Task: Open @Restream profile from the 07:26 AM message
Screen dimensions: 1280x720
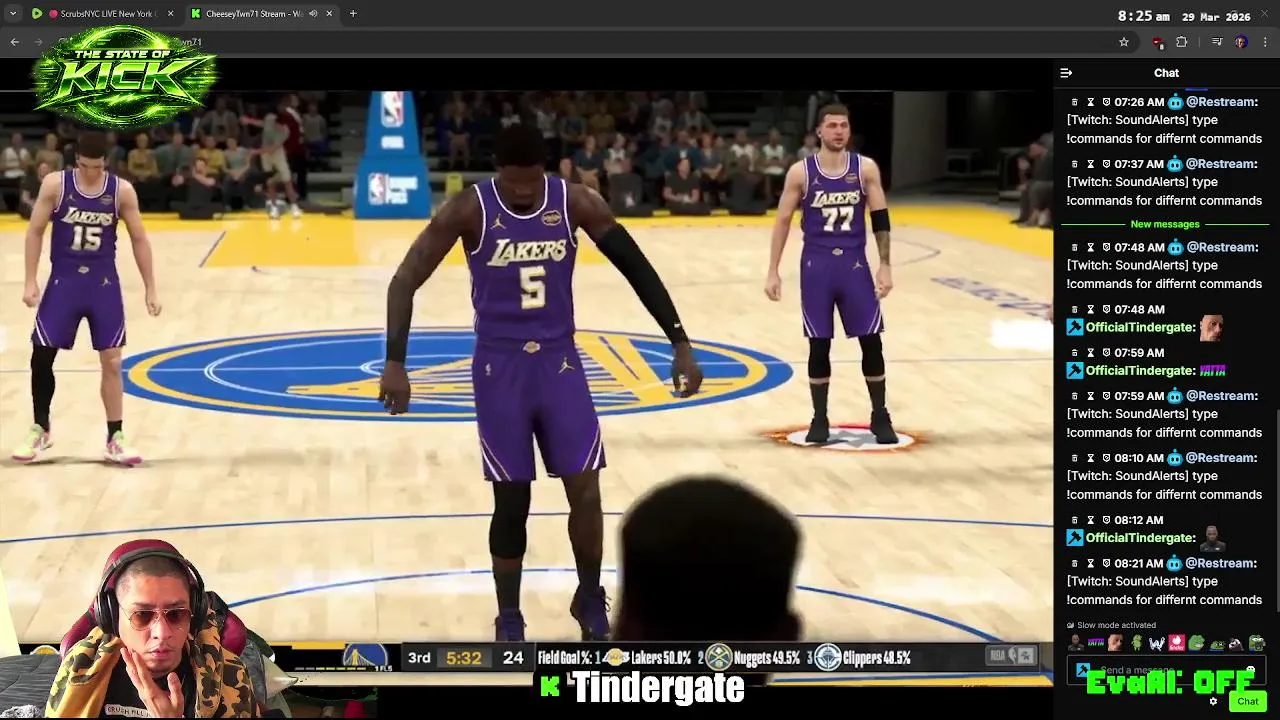Action: point(1222,102)
